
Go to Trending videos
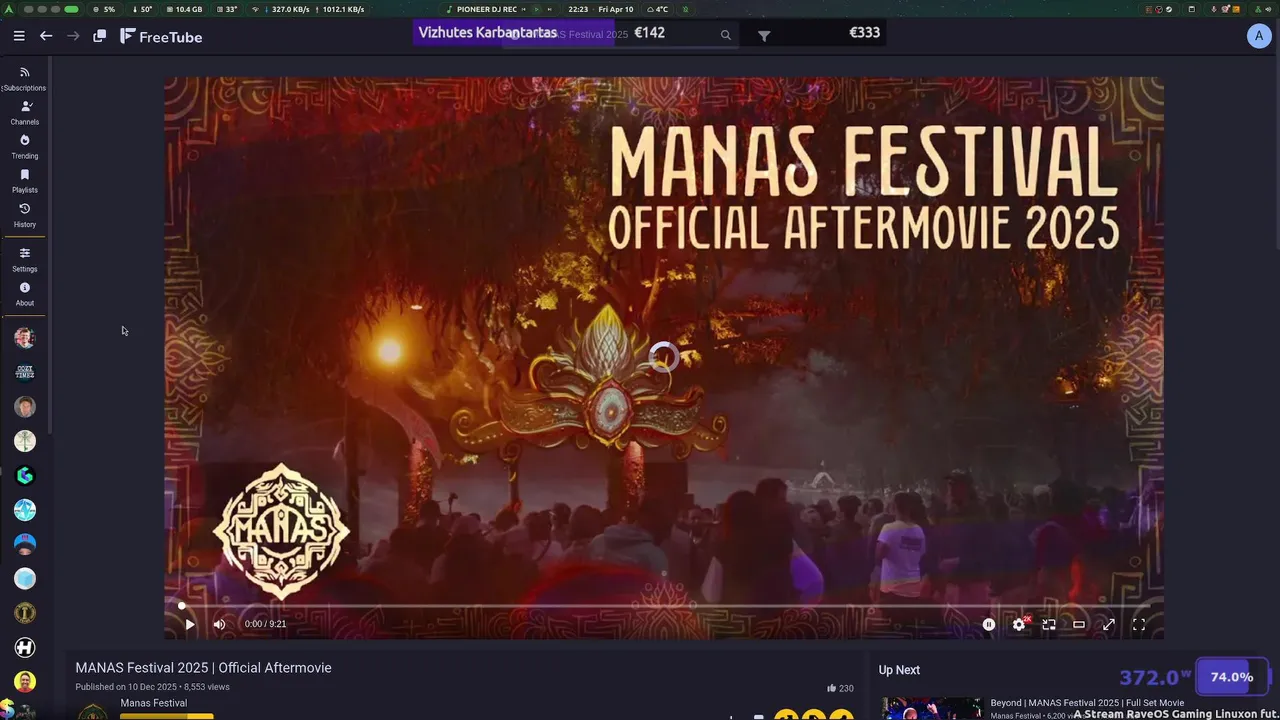point(25,147)
